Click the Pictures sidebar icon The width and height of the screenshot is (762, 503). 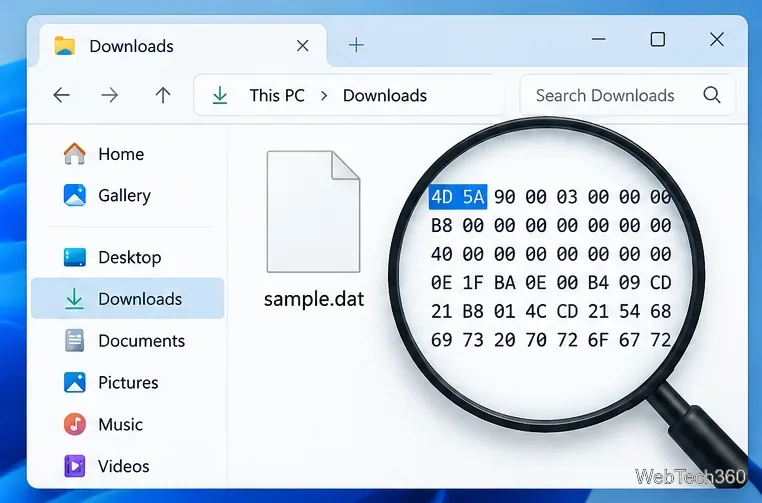click(74, 382)
